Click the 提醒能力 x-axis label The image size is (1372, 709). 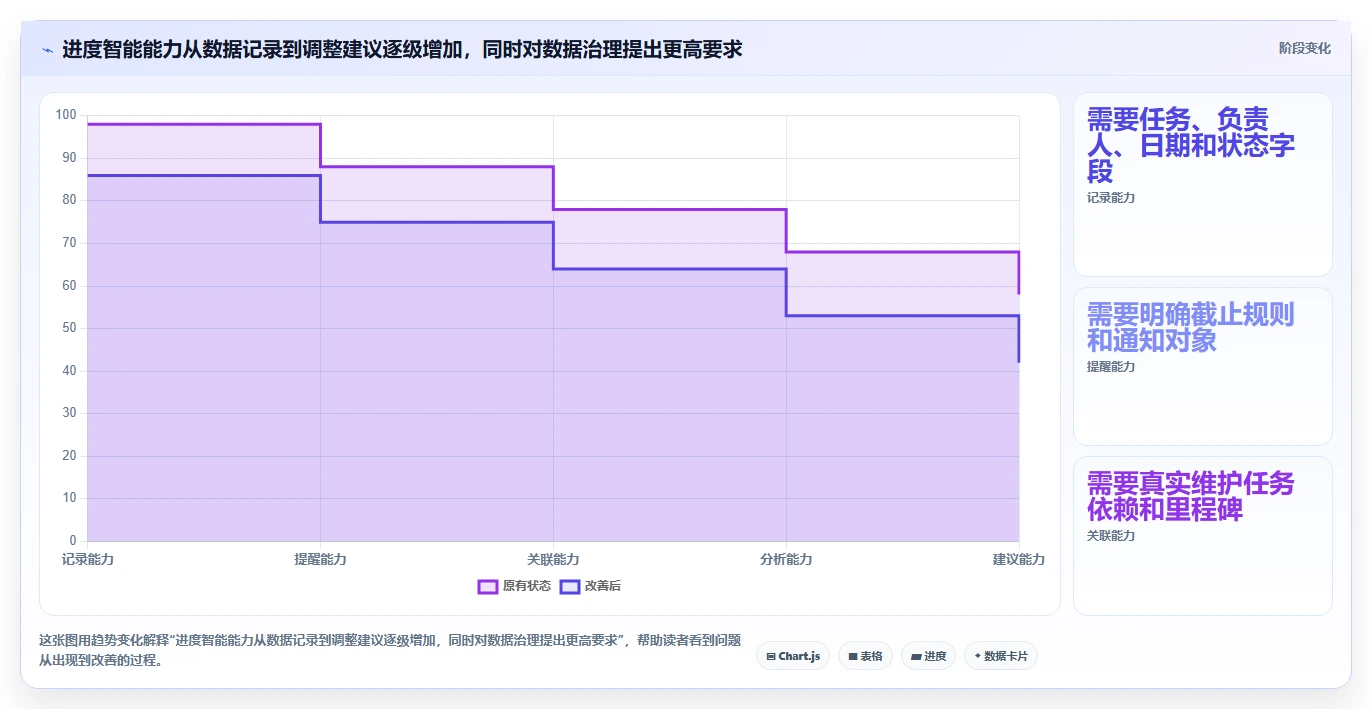(320, 559)
